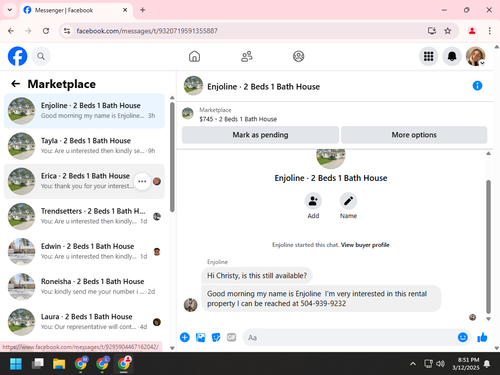
Task: Click the chat messages scrollbar
Action: tap(488, 247)
